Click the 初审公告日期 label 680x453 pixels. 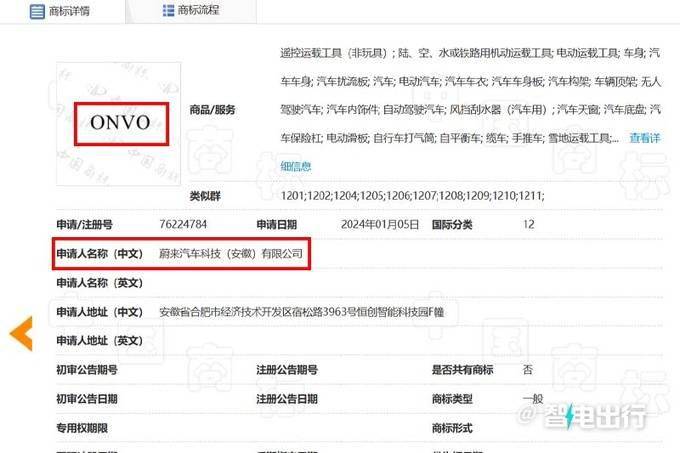click(87, 399)
